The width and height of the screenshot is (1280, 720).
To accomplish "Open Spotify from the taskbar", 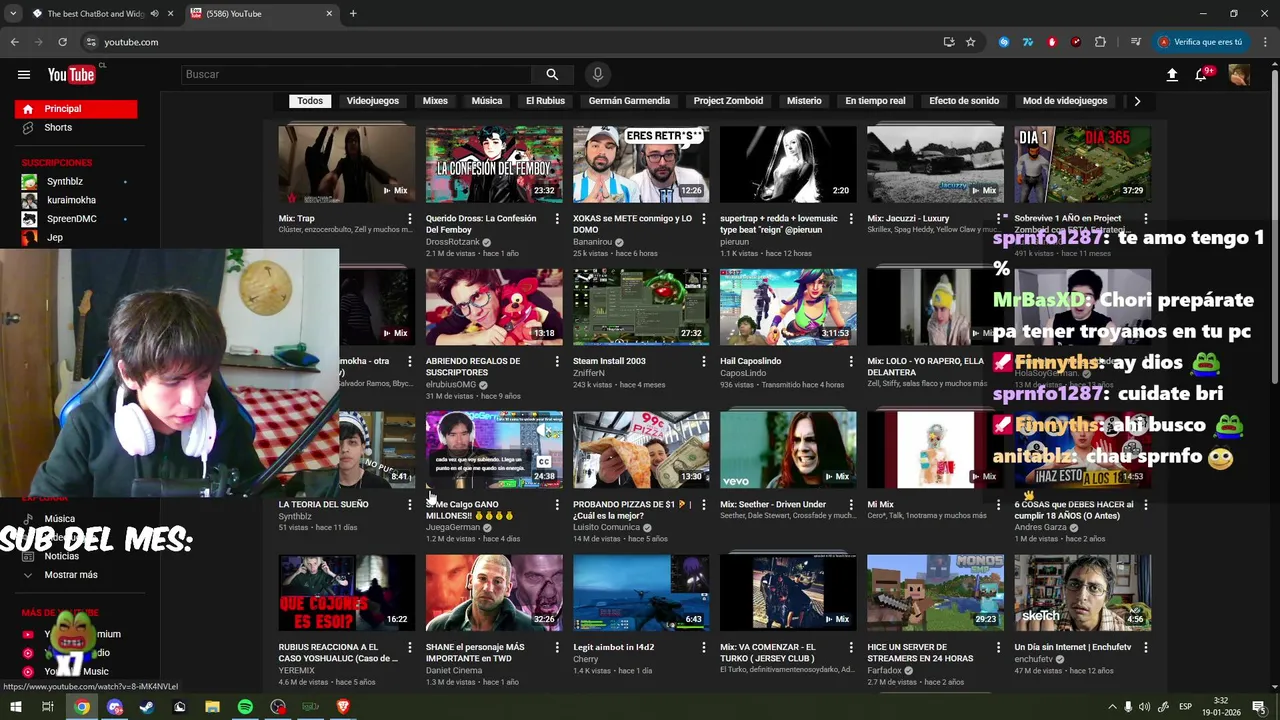I will [245, 707].
